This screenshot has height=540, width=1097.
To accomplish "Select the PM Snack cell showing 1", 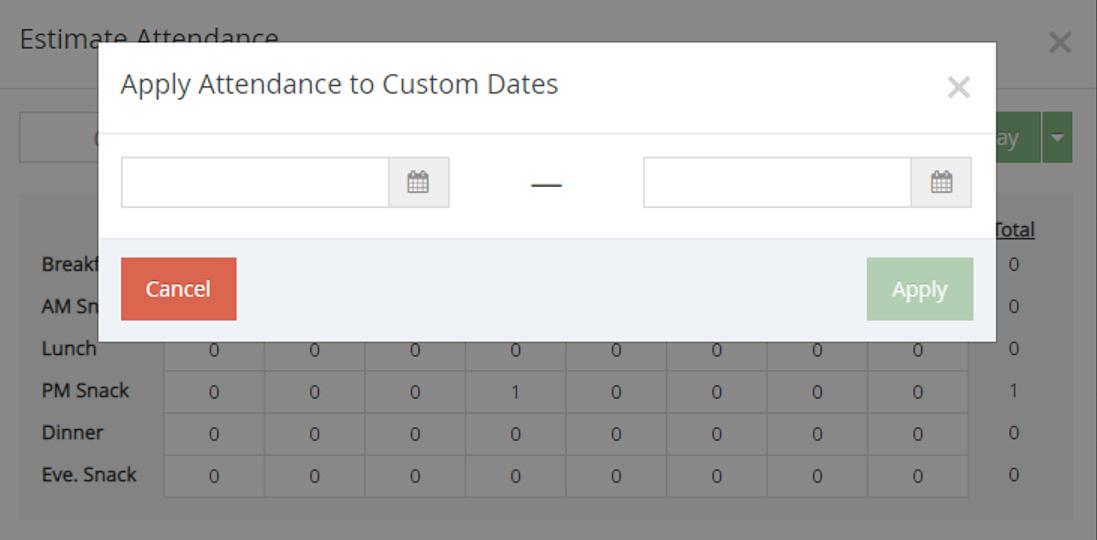I will [x=515, y=392].
